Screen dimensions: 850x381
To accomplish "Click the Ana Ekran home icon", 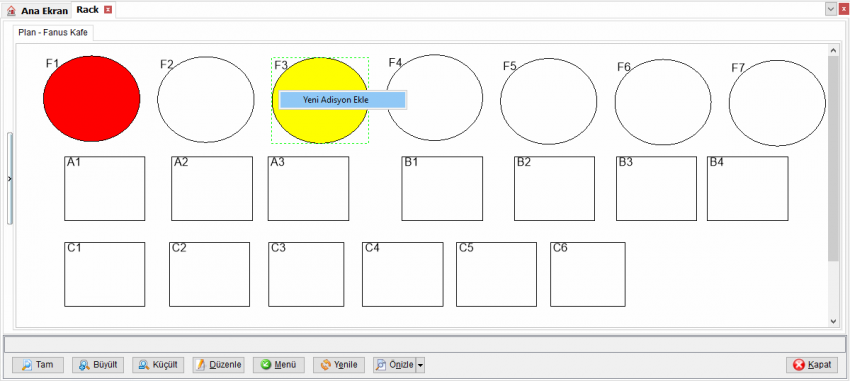I will click(11, 10).
